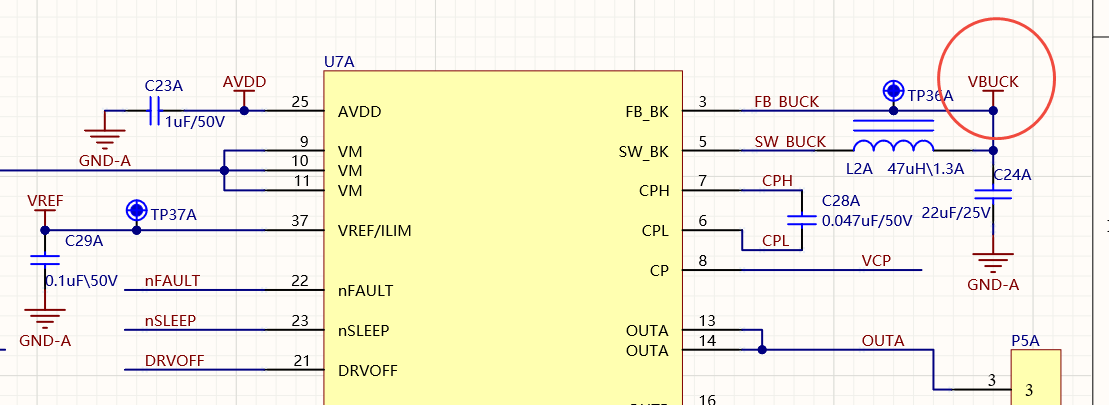
Task: Click the CPH net label above C28A
Action: click(777, 181)
